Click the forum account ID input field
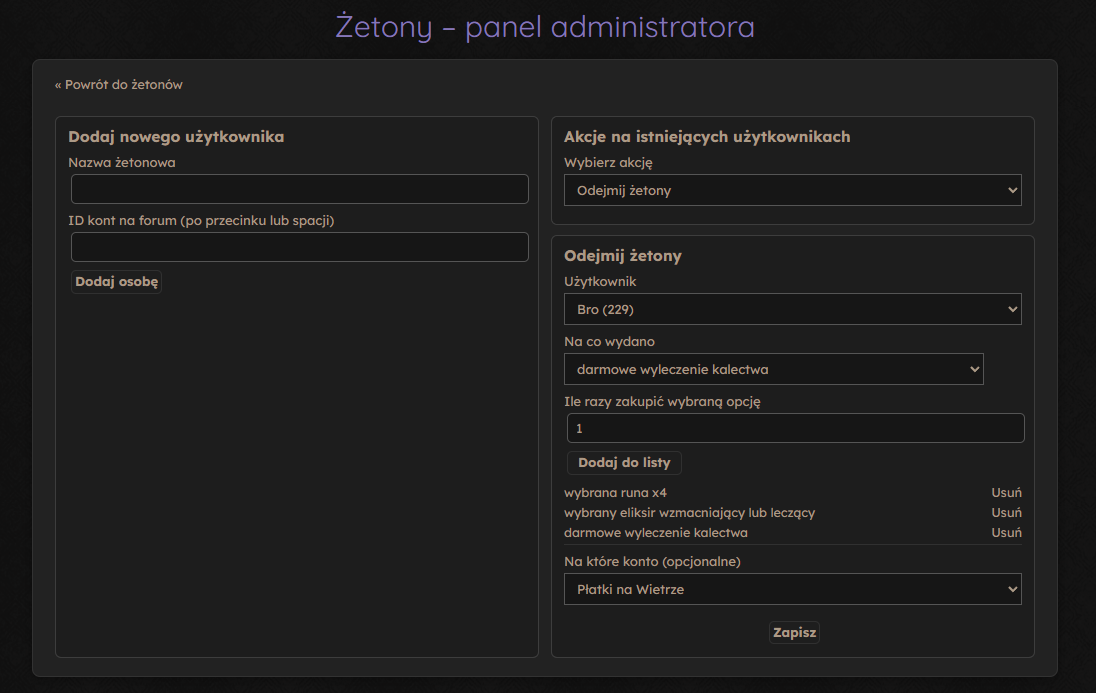This screenshot has height=693, width=1096. (x=299, y=247)
